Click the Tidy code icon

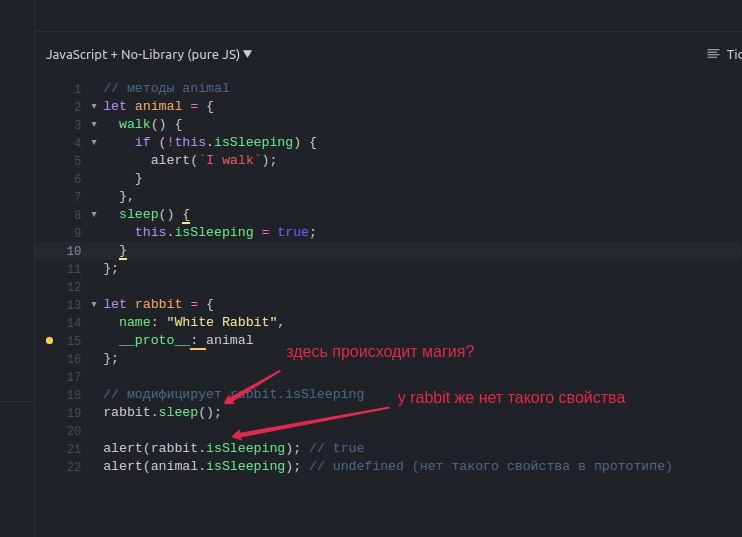(x=713, y=54)
